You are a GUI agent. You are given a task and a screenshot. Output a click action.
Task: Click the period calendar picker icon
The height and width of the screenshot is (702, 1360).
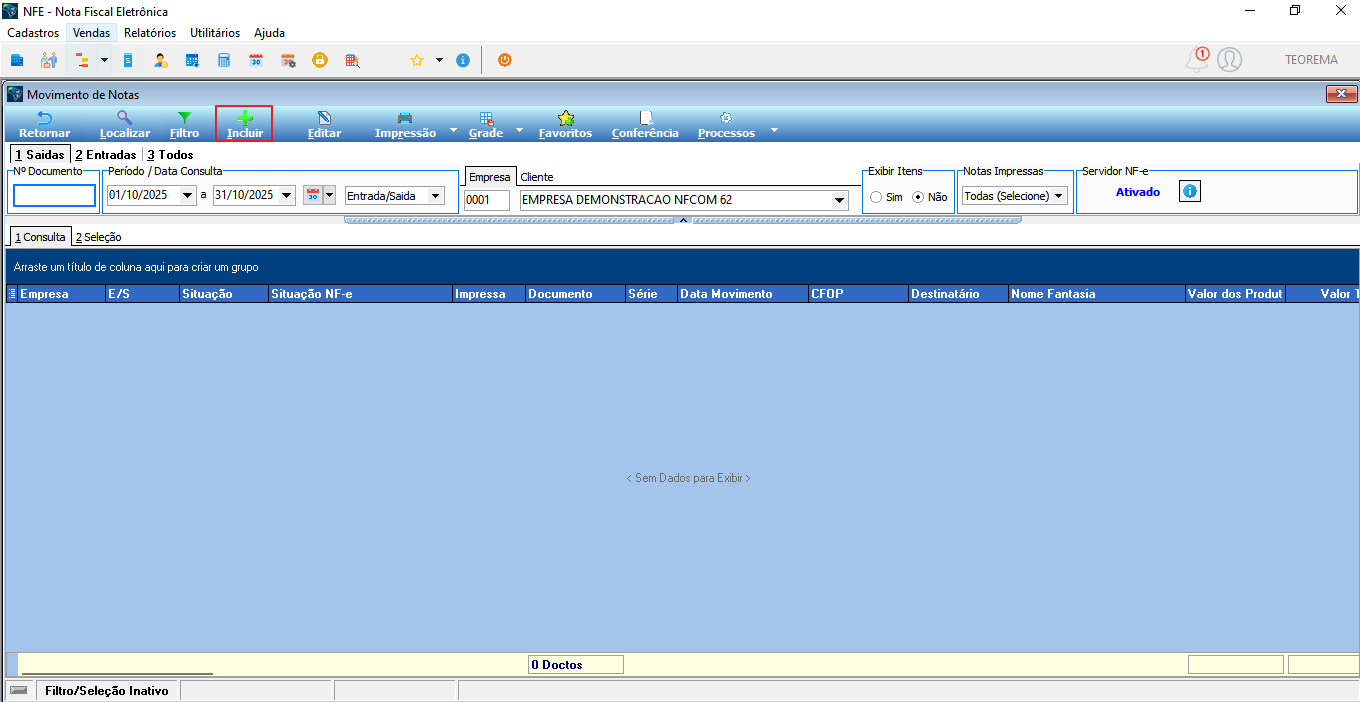coord(312,196)
